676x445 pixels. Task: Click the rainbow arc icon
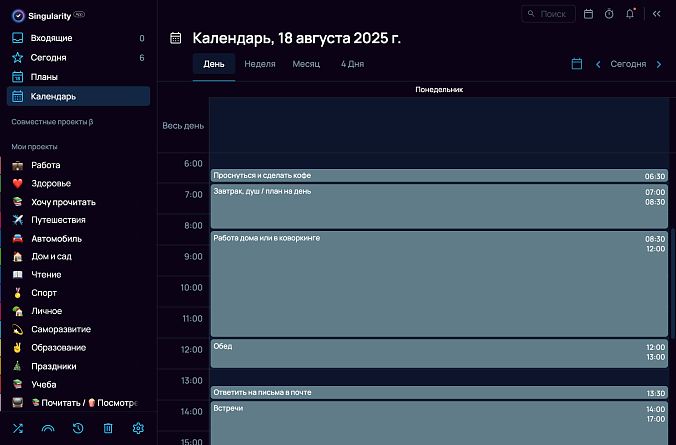click(x=48, y=428)
